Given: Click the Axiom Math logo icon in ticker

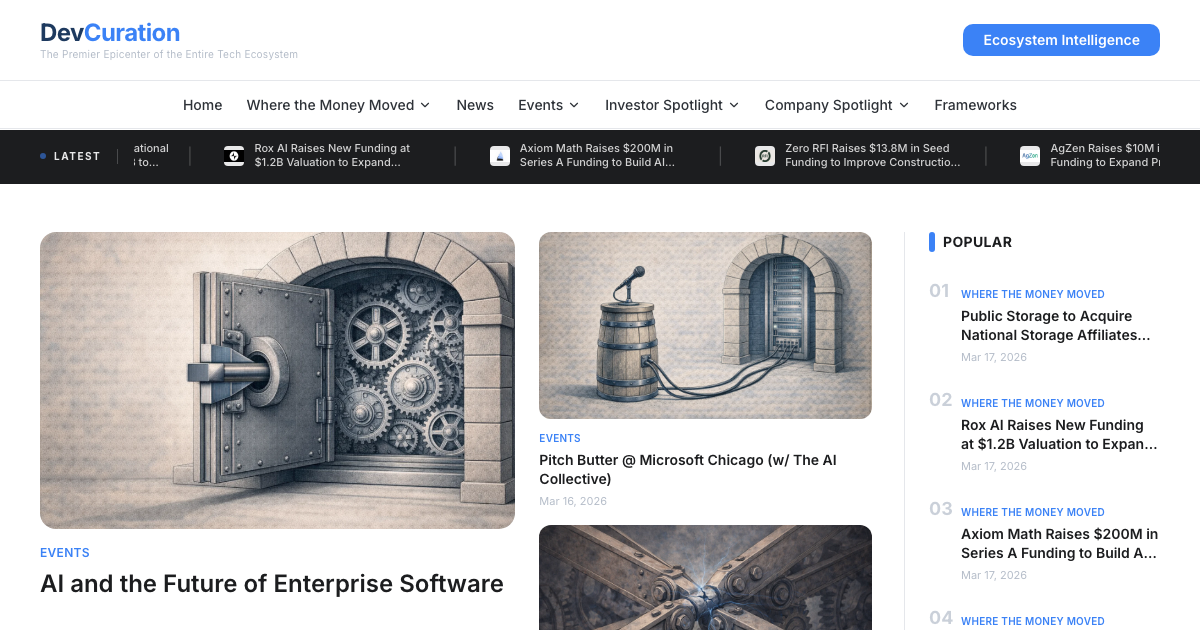Looking at the screenshot, I should 500,156.
